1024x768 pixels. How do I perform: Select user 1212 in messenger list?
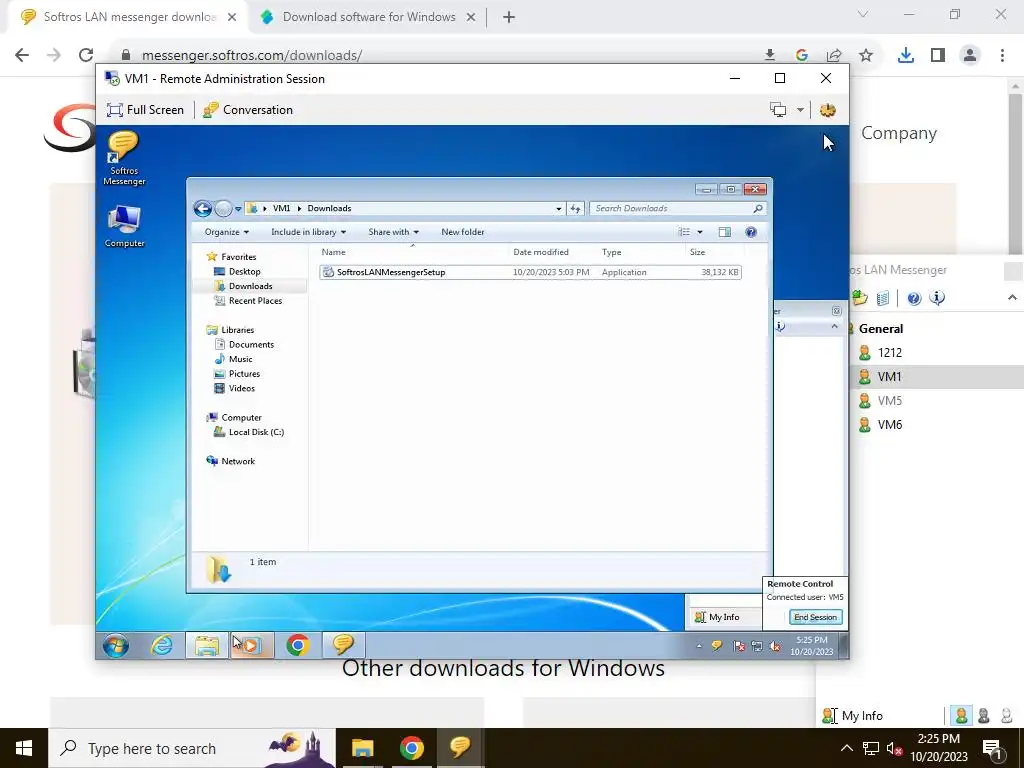pyautogui.click(x=889, y=353)
